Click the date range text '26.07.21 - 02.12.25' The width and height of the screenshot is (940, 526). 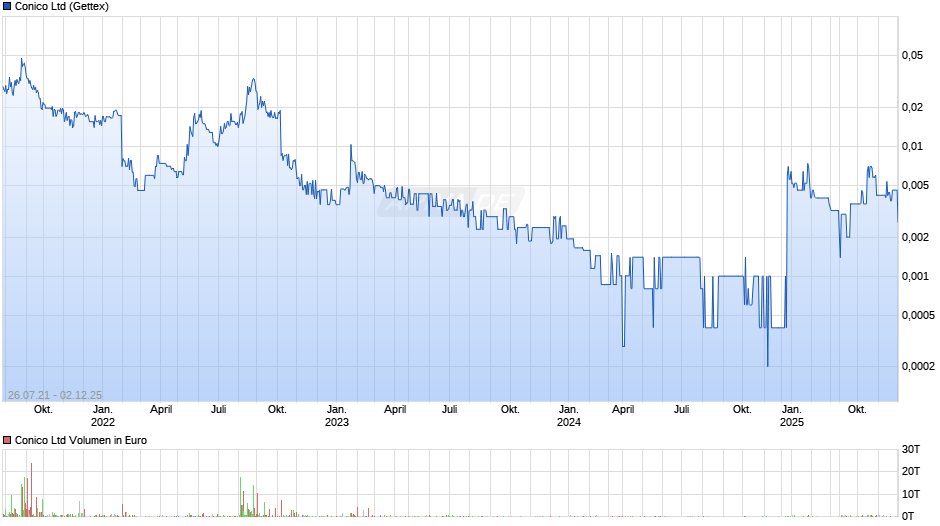tap(55, 395)
